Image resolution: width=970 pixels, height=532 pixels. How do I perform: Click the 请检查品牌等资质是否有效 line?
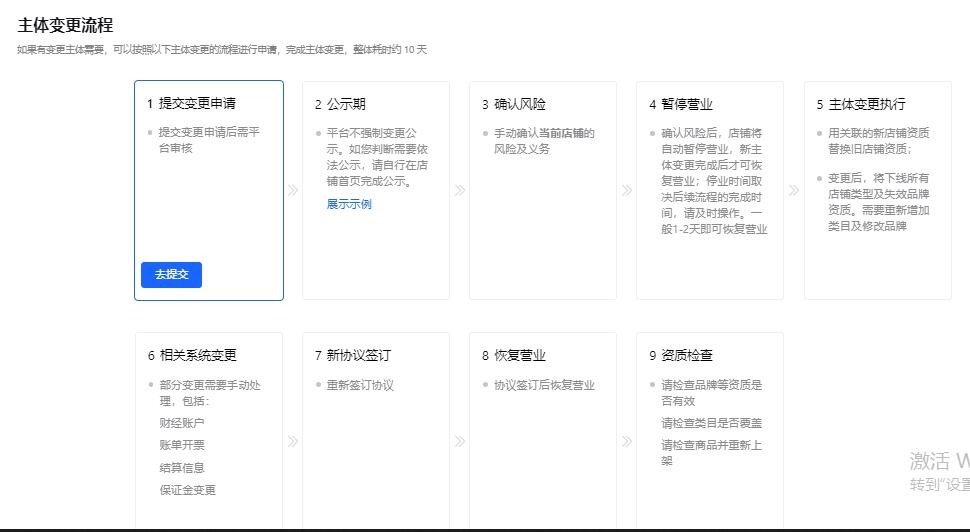711,393
